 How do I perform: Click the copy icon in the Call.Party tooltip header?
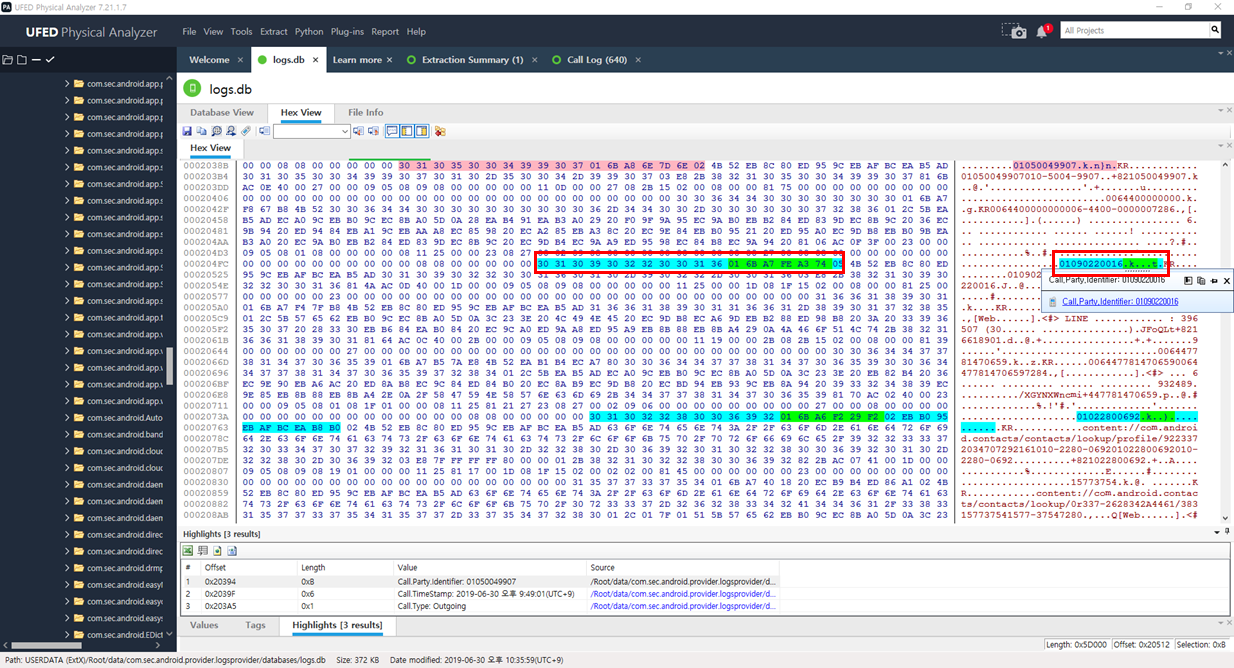[1201, 281]
